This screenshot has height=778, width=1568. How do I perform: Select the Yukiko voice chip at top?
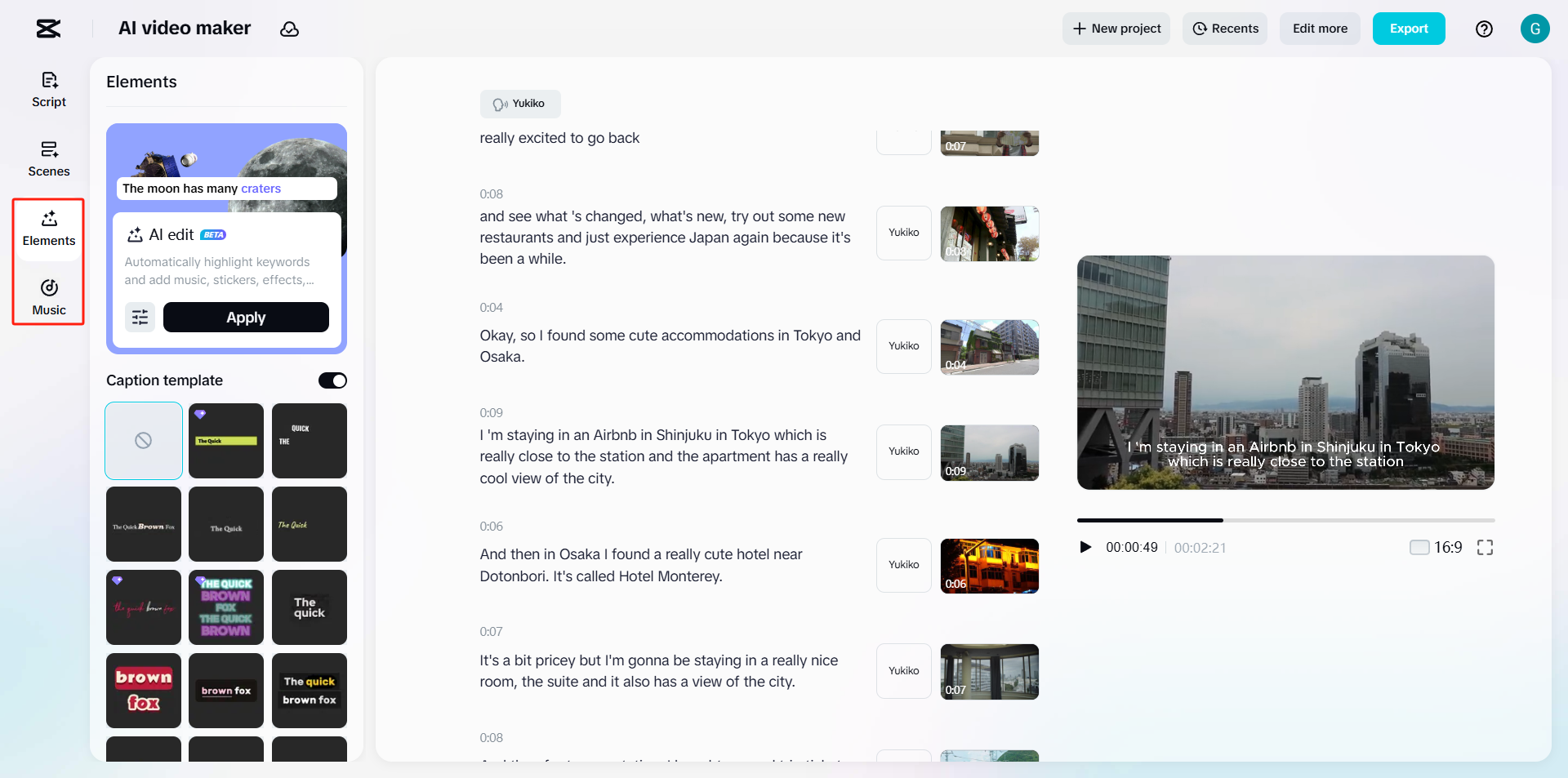click(520, 104)
